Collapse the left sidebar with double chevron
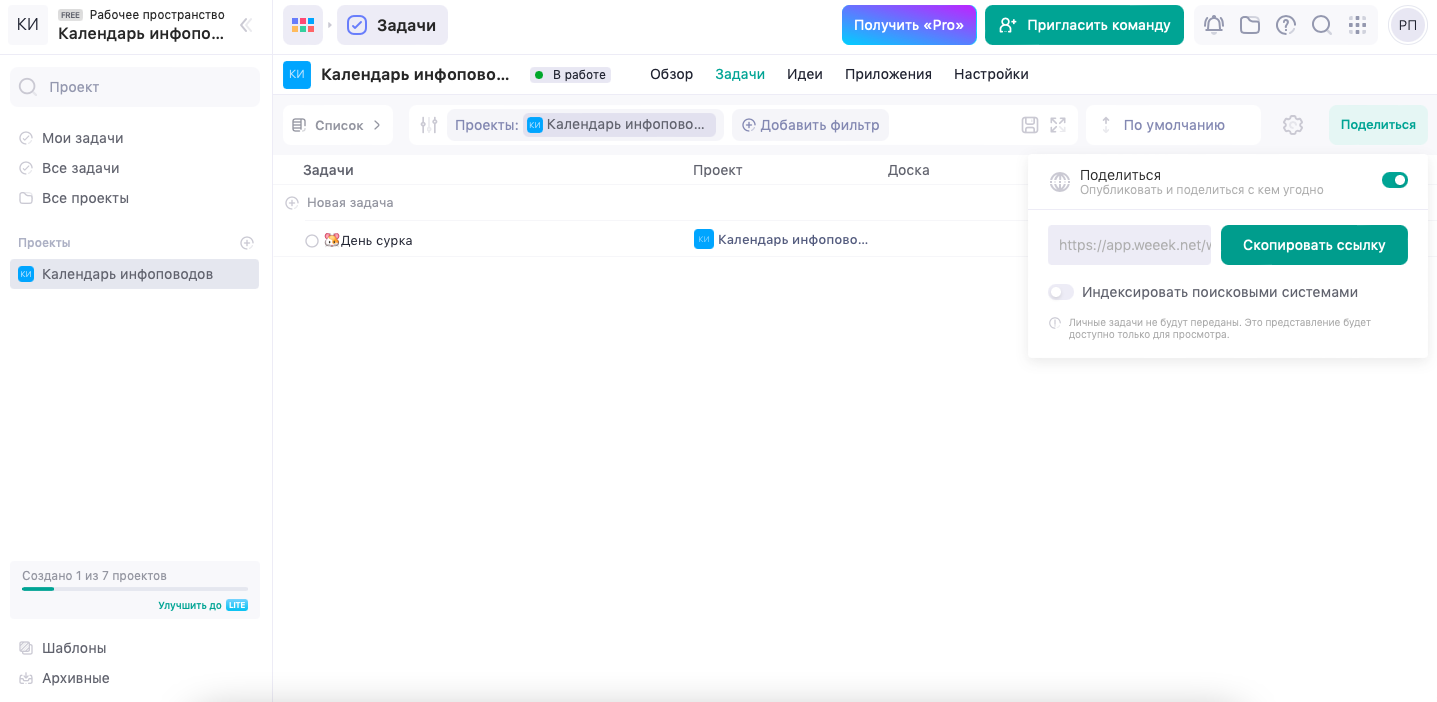 pyautogui.click(x=245, y=25)
